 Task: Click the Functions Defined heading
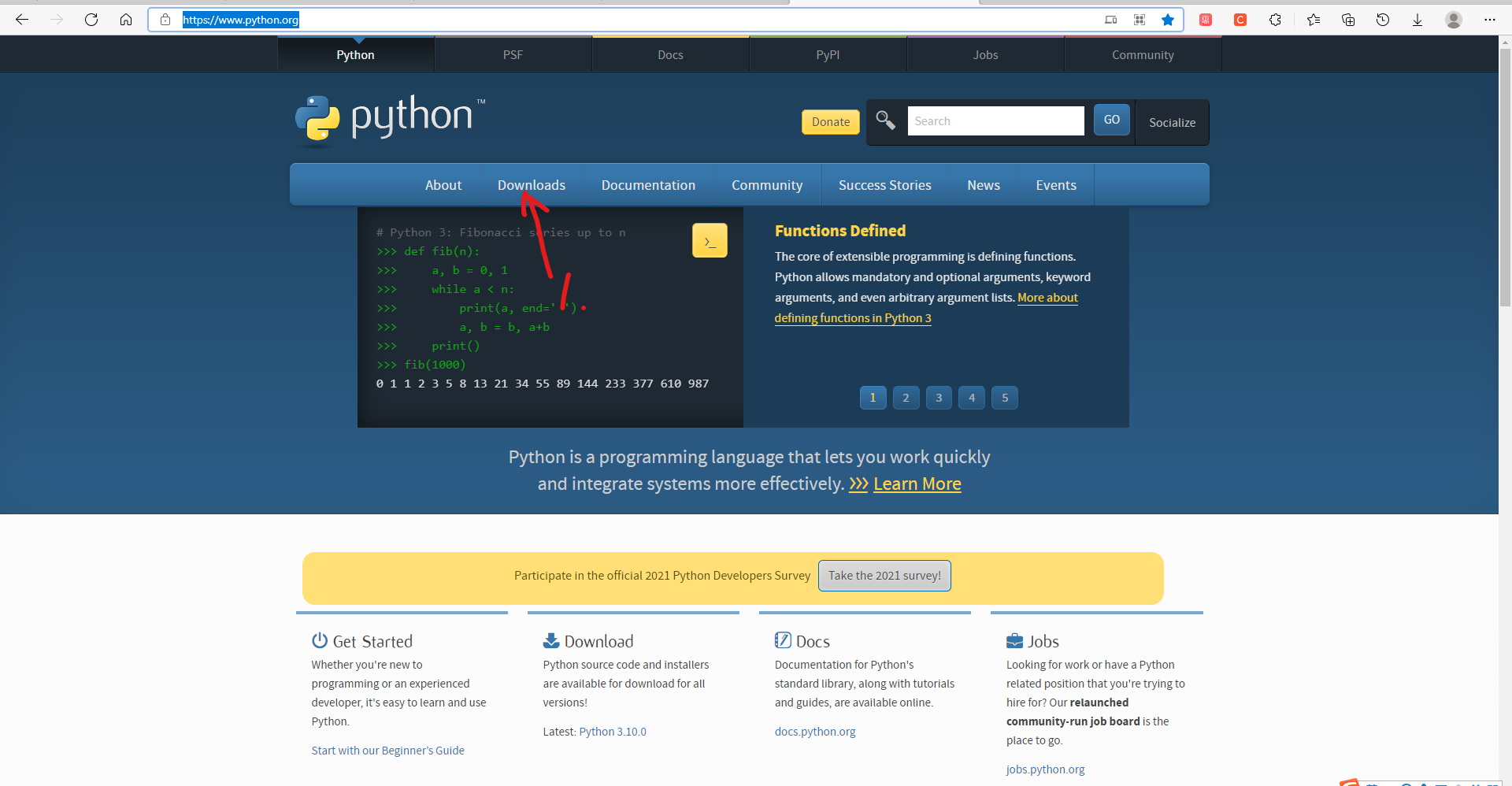[840, 231]
